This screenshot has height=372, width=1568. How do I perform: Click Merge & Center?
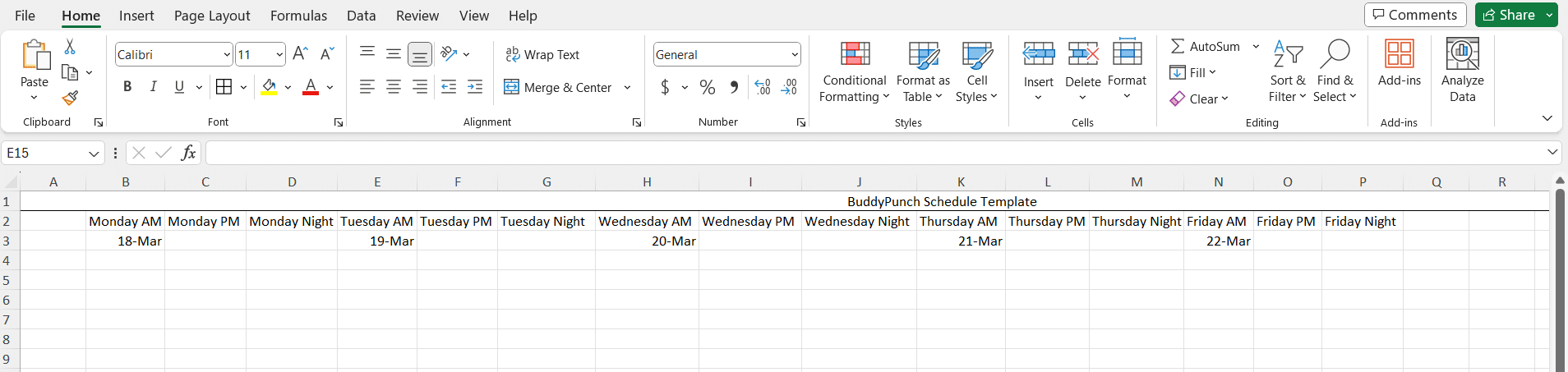coord(558,87)
